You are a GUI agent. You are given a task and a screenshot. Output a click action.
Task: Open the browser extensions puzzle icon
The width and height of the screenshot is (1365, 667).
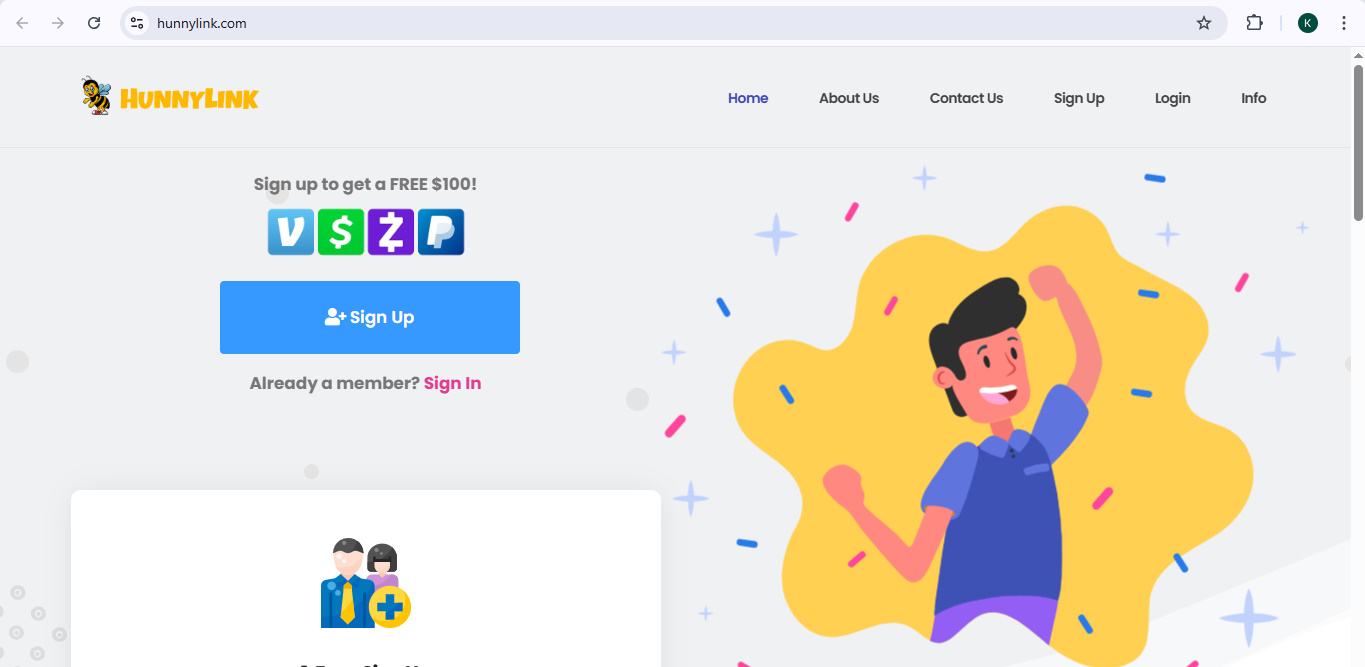click(1254, 23)
